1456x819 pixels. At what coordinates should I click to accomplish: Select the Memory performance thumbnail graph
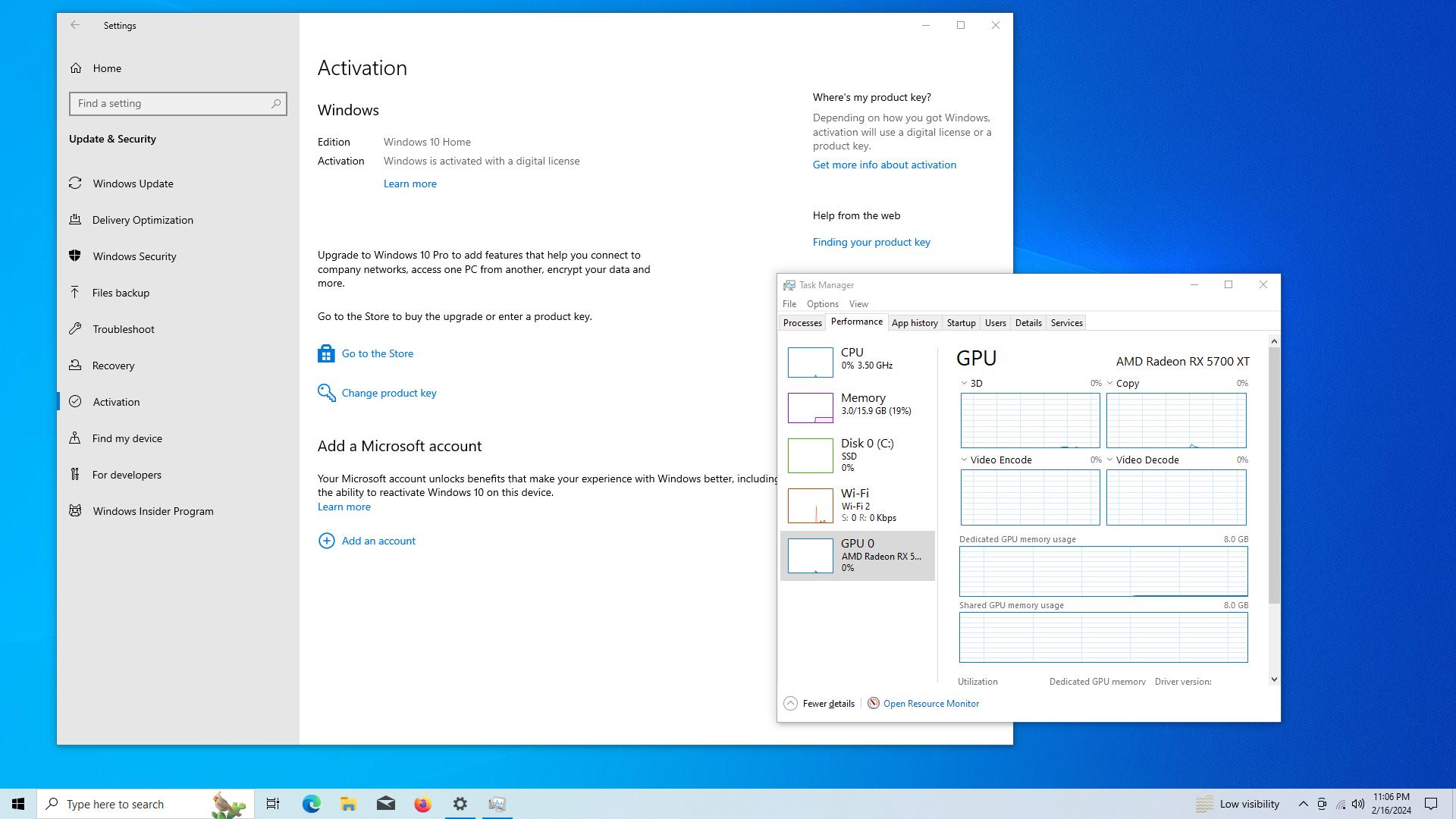click(811, 408)
